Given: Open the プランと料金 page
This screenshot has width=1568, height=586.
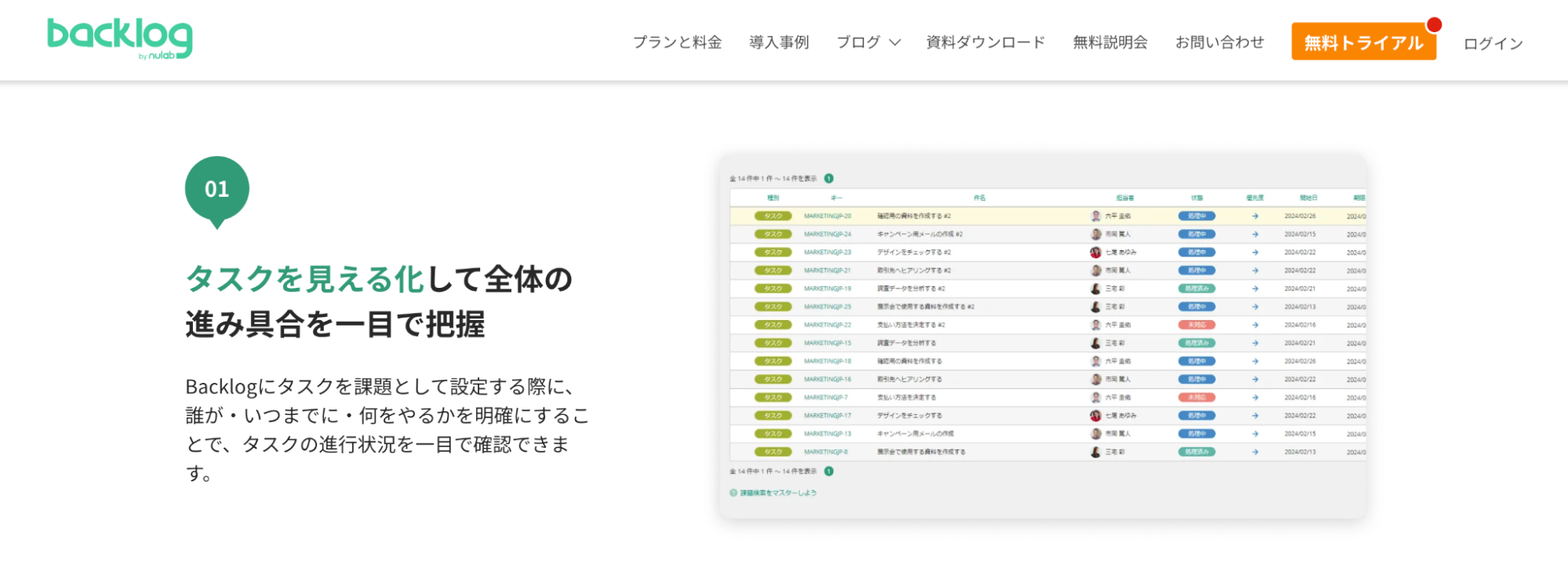Looking at the screenshot, I should click(x=678, y=42).
